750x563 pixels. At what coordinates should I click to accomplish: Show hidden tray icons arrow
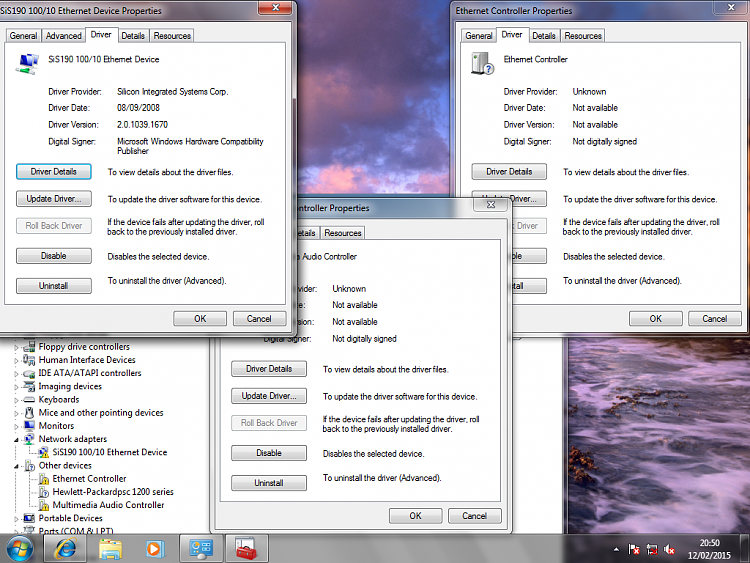616,550
